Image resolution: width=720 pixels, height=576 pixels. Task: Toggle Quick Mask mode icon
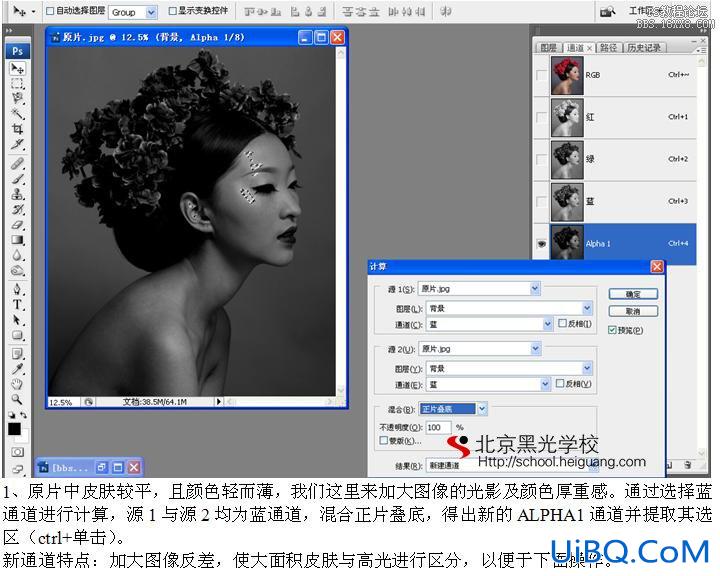17,452
